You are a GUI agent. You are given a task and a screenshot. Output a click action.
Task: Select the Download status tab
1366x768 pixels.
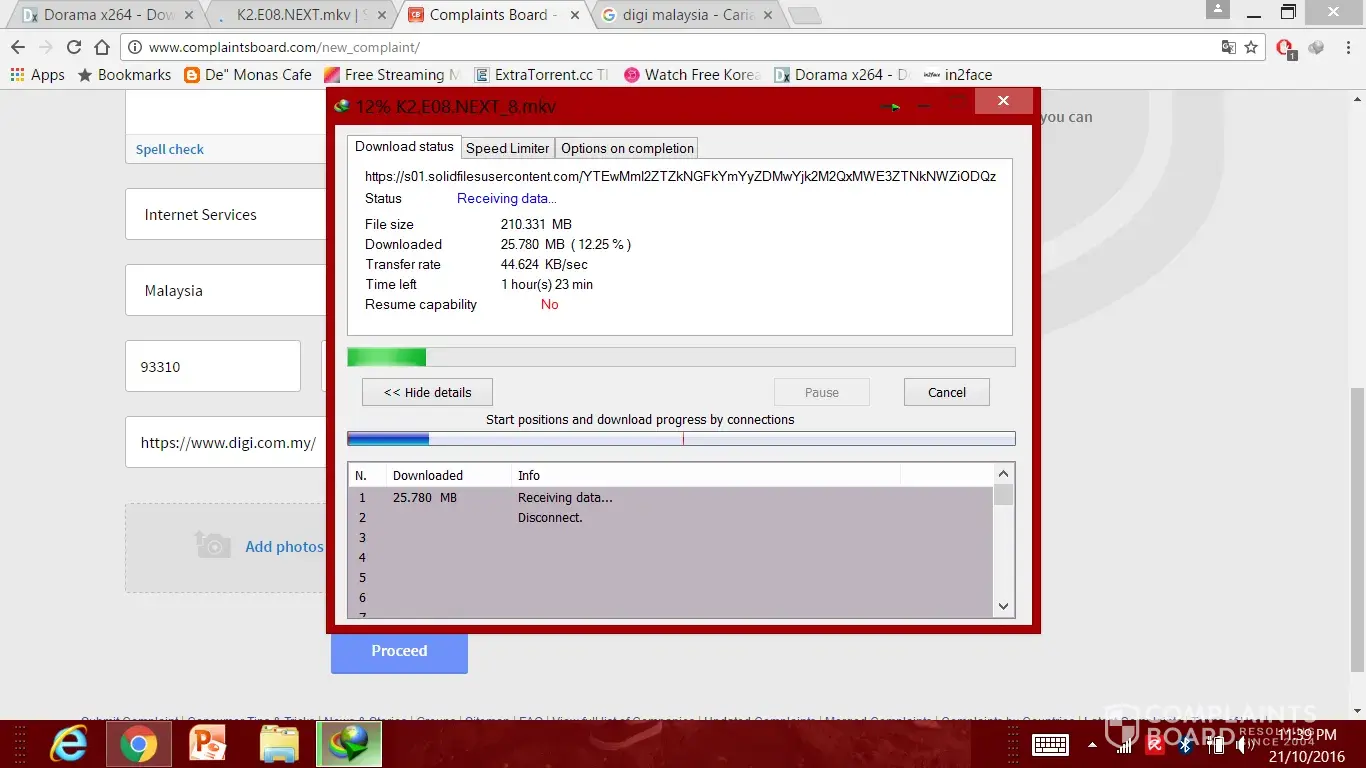coord(404,147)
